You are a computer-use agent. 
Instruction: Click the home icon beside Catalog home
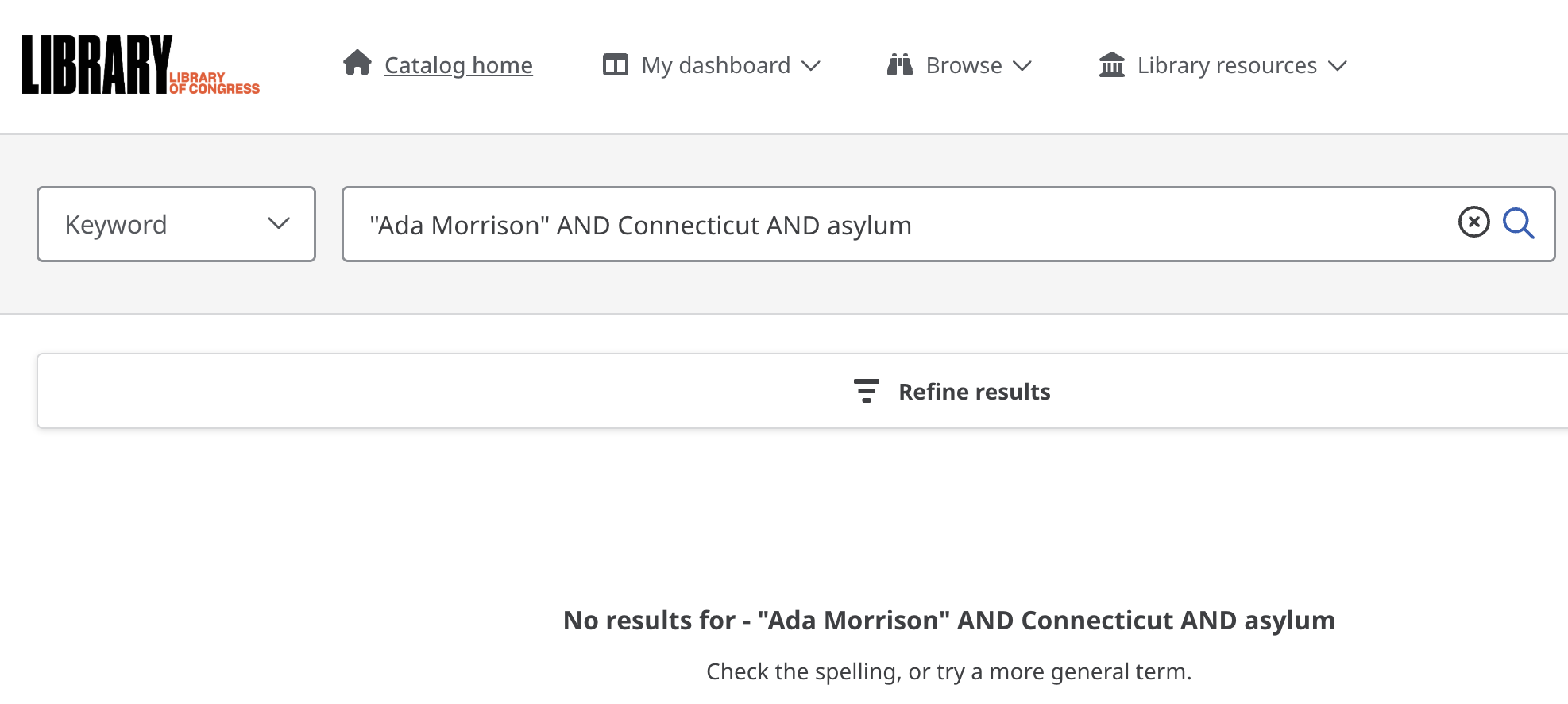[x=357, y=63]
